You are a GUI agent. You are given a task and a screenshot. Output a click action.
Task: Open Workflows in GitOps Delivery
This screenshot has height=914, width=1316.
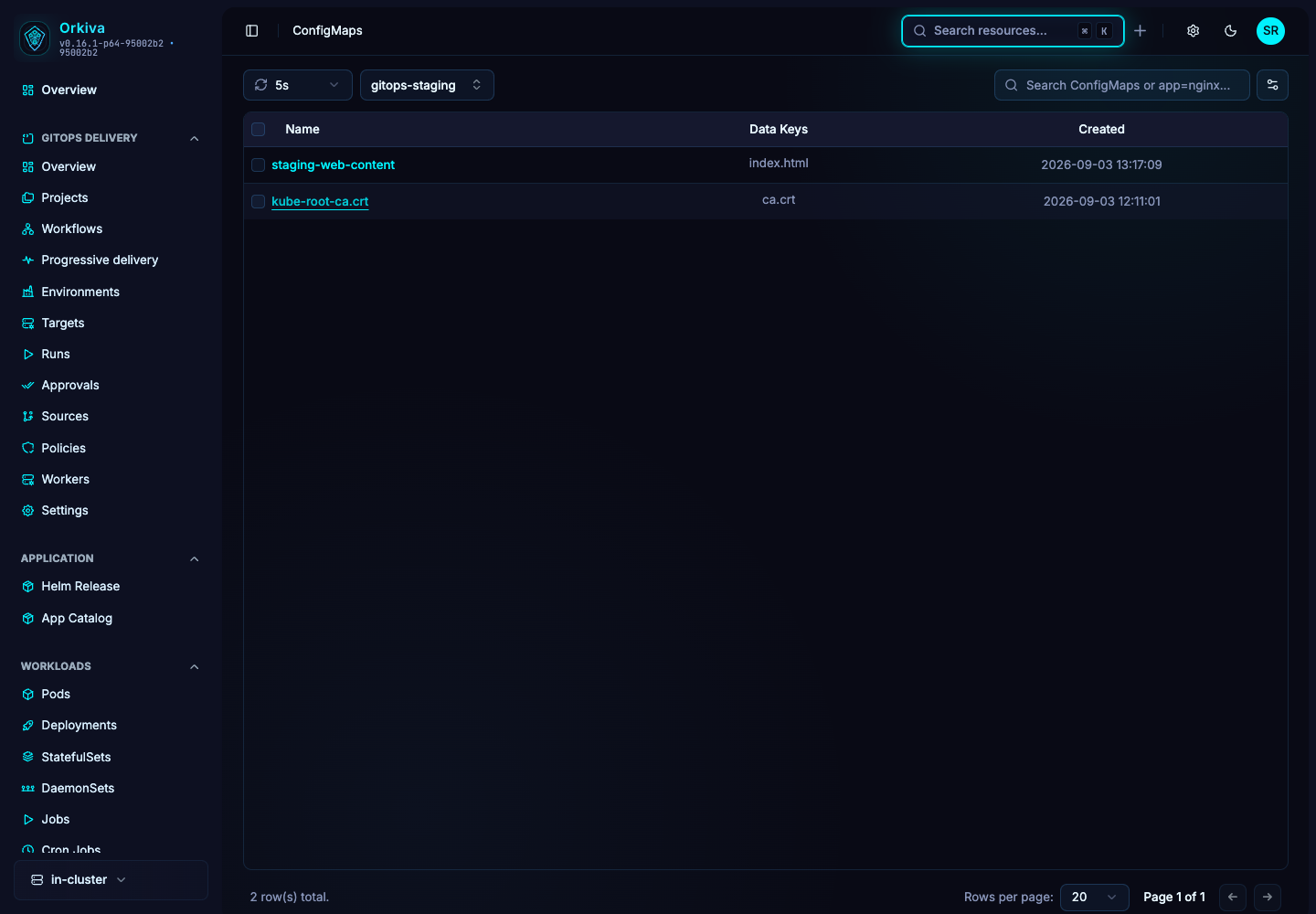[x=71, y=228]
